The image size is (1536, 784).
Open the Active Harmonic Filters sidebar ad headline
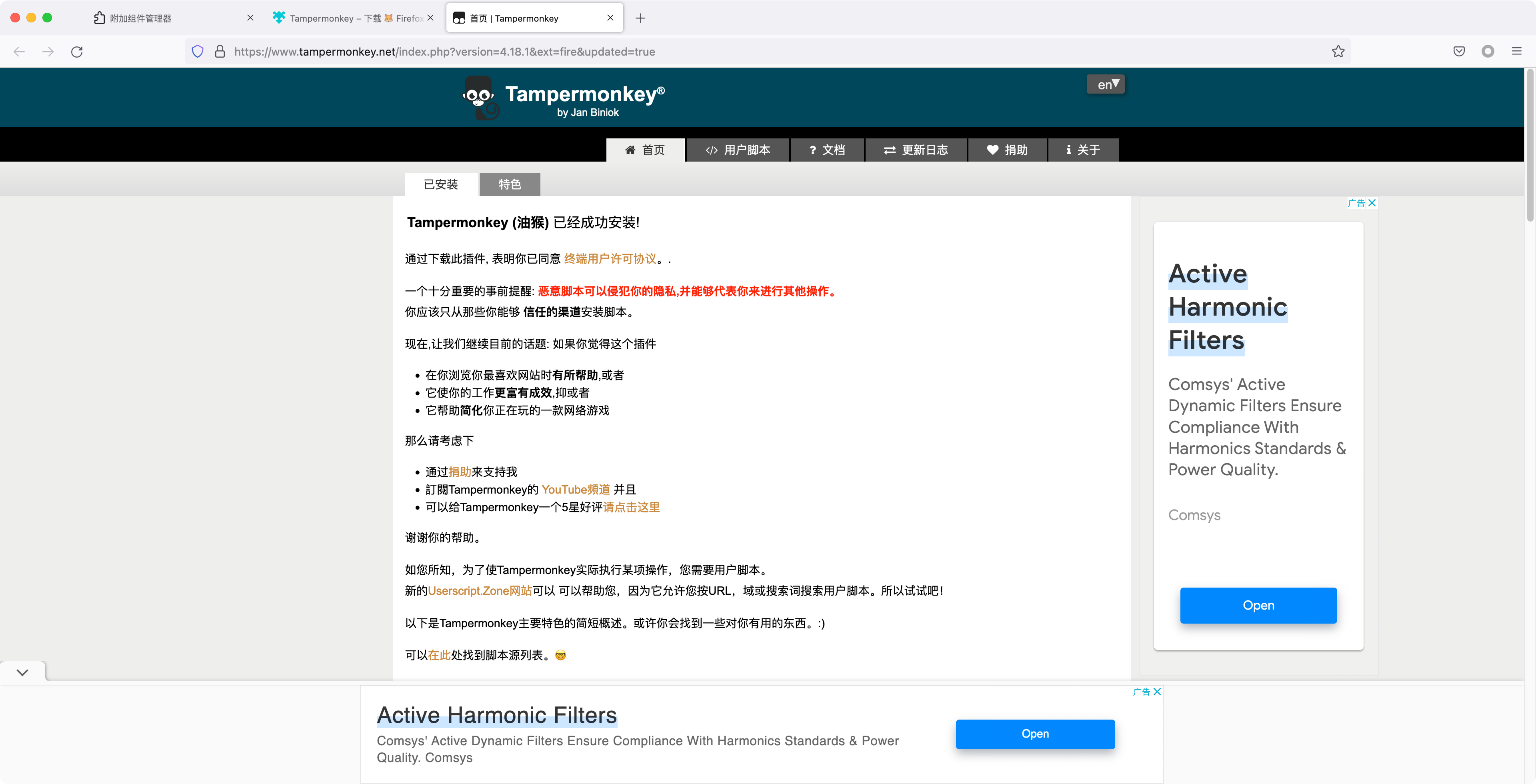click(1228, 307)
